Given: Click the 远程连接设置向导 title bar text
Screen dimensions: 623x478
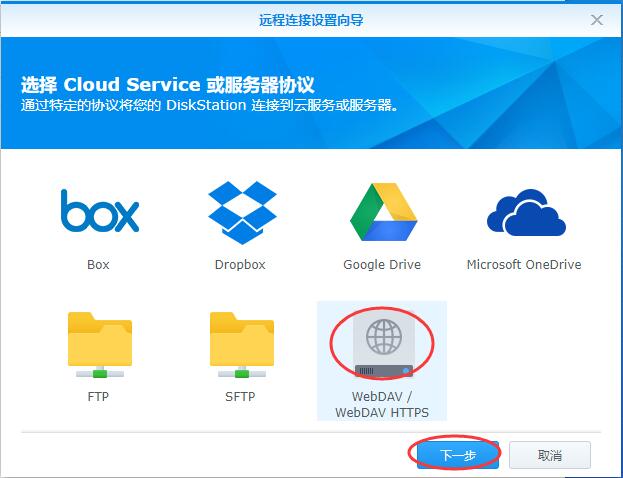Looking at the screenshot, I should point(311,19).
